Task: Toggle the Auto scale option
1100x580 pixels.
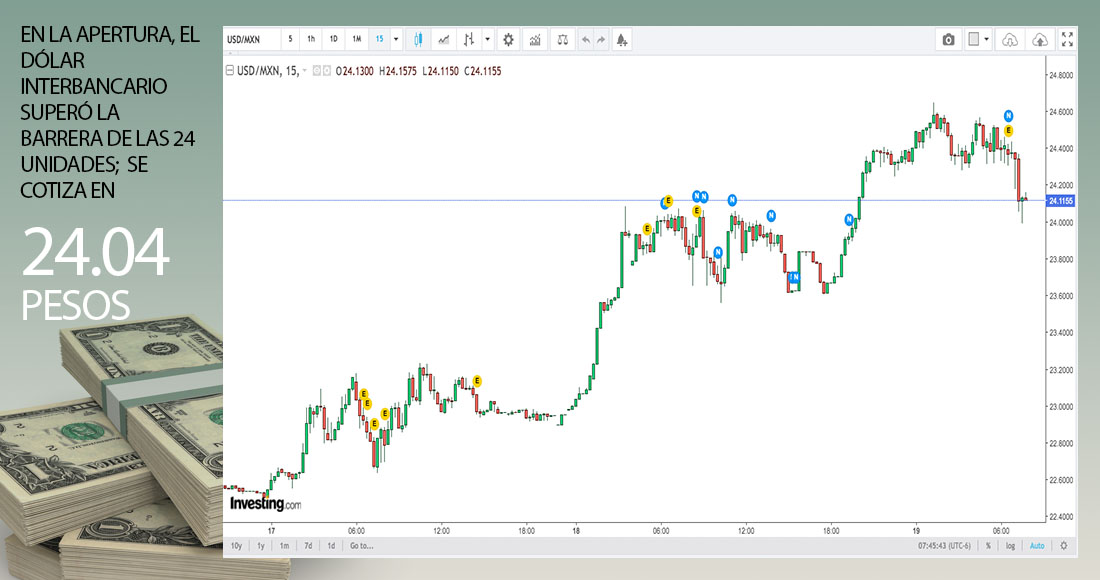Action: click(1037, 546)
